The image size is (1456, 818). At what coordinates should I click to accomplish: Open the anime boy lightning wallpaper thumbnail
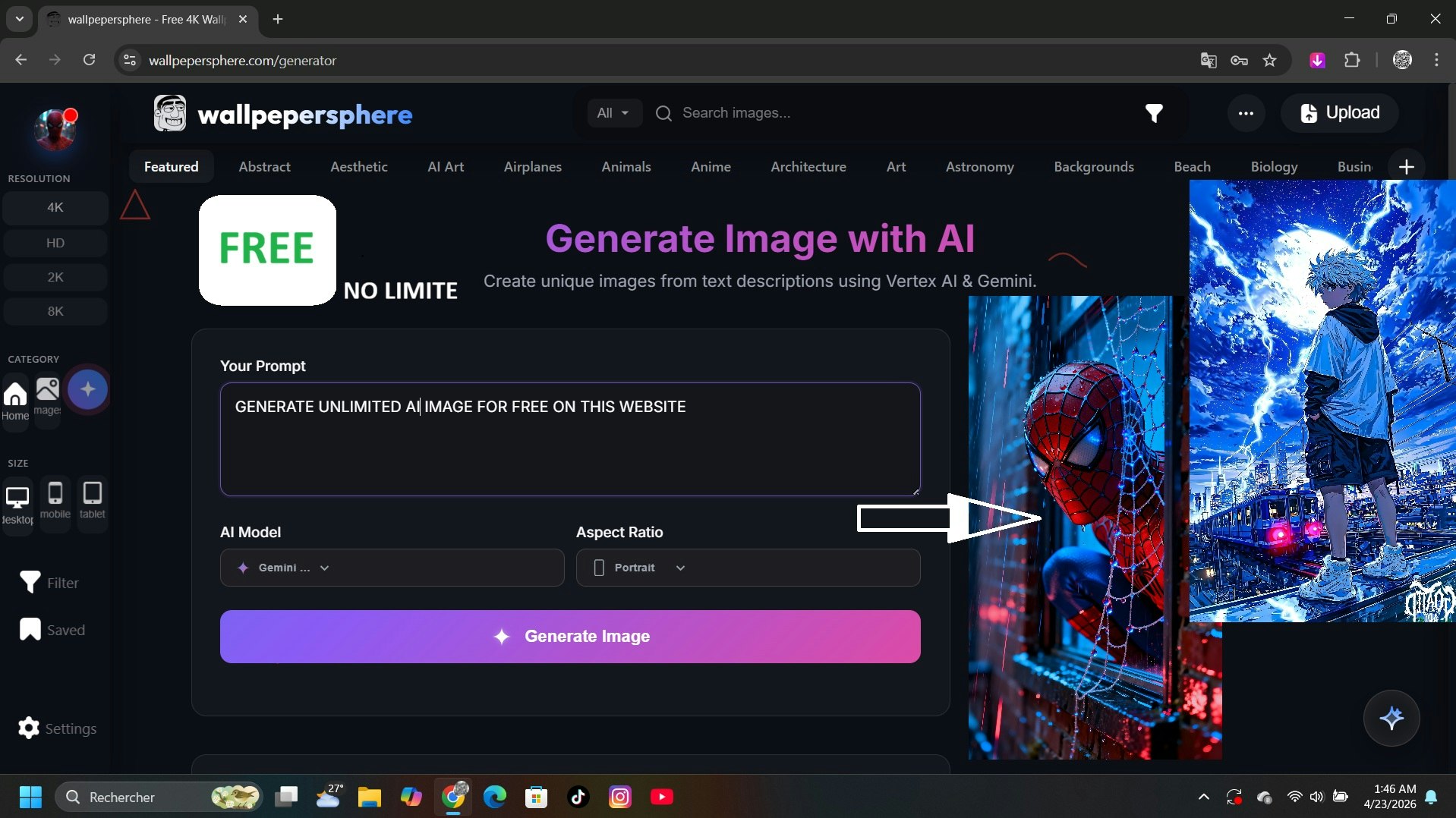pos(1322,401)
